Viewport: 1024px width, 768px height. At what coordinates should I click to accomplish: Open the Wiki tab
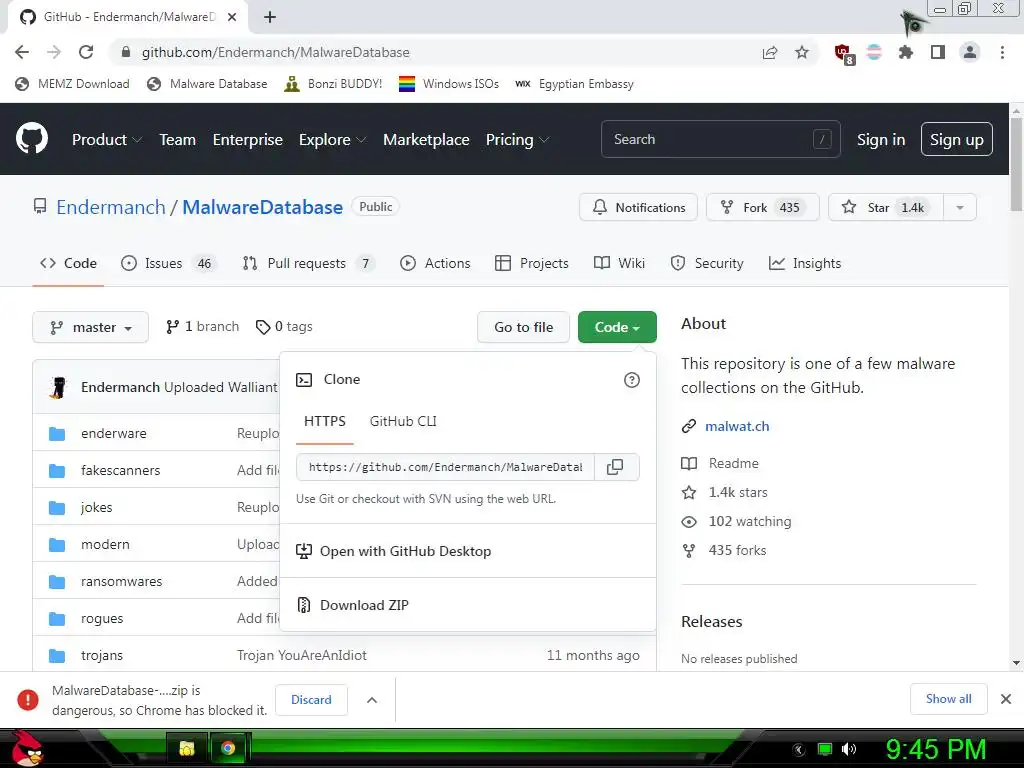[x=619, y=263]
